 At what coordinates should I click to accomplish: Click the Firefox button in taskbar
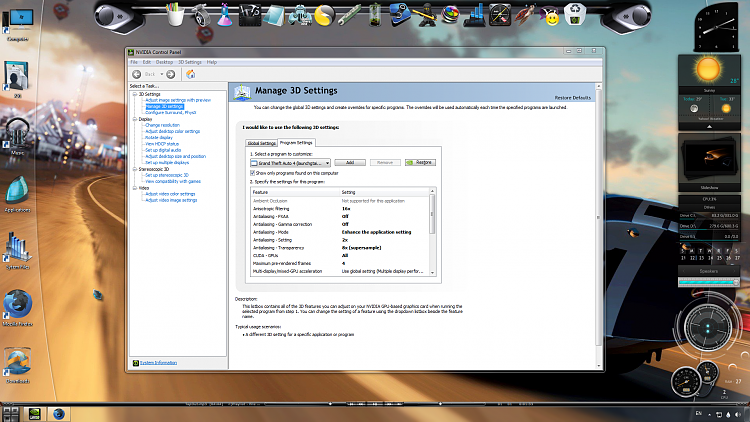click(59, 414)
